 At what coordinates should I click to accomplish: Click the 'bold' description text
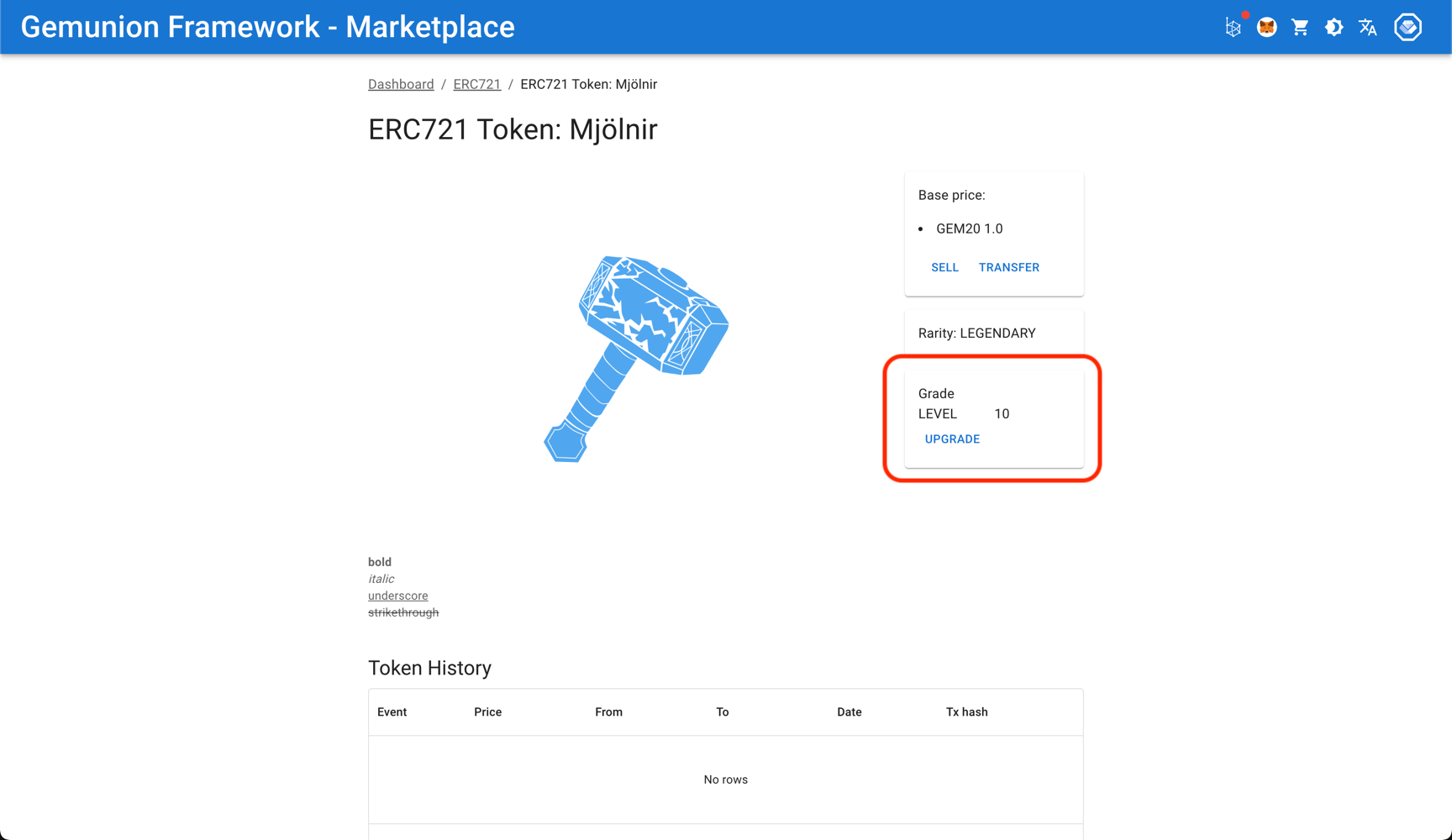point(380,562)
